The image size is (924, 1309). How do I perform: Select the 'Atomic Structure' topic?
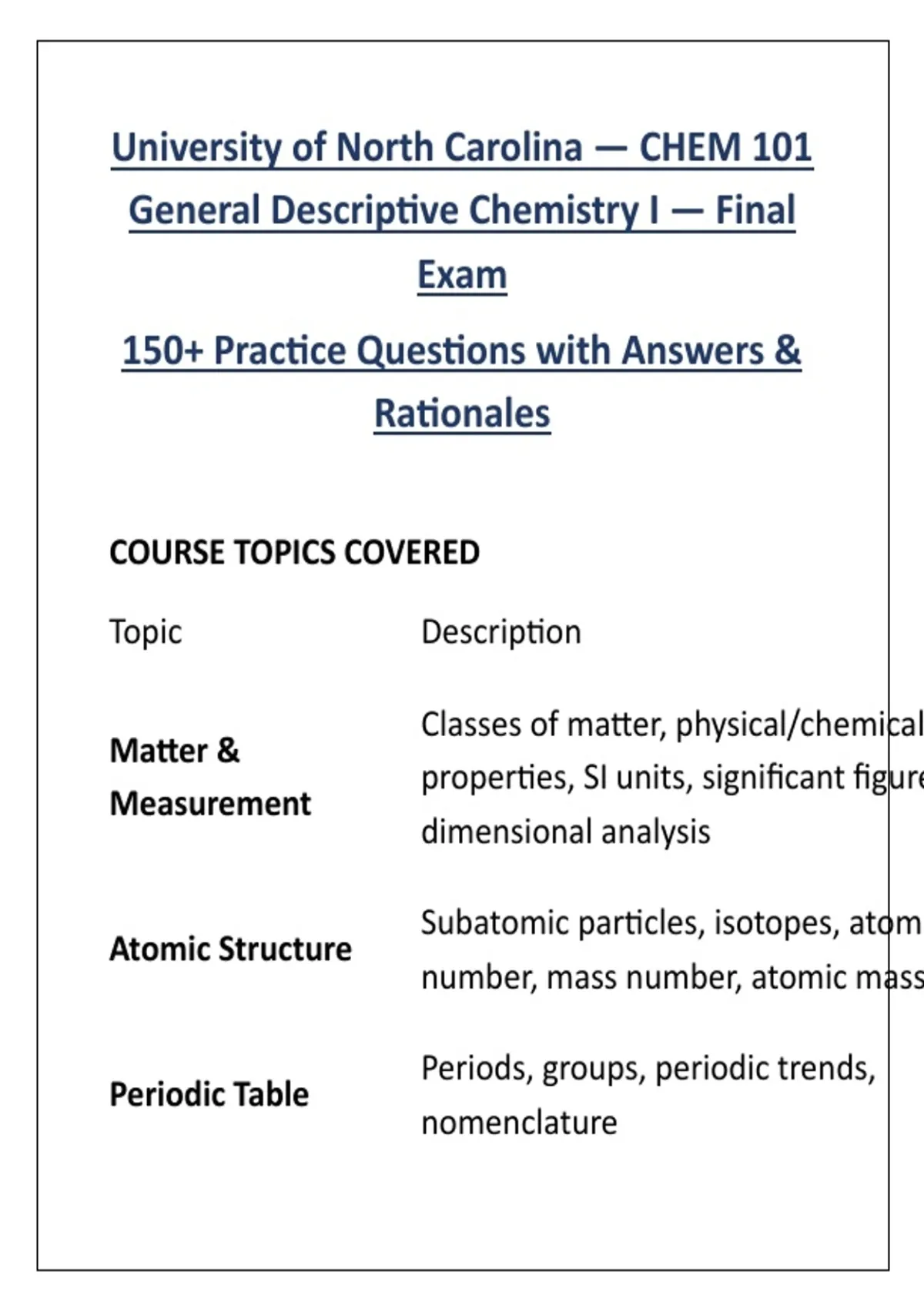coord(231,949)
